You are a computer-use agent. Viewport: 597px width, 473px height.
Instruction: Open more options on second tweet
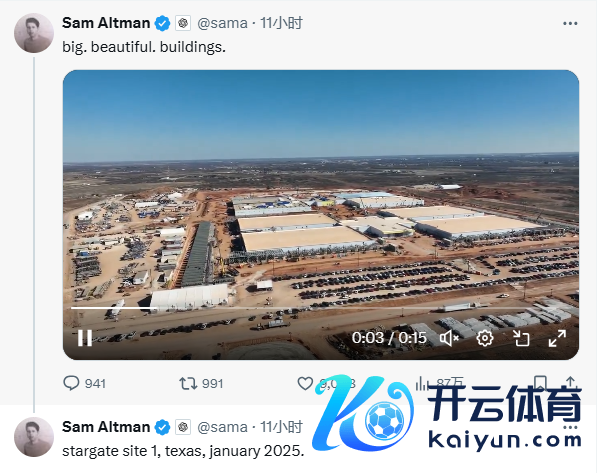click(x=570, y=427)
